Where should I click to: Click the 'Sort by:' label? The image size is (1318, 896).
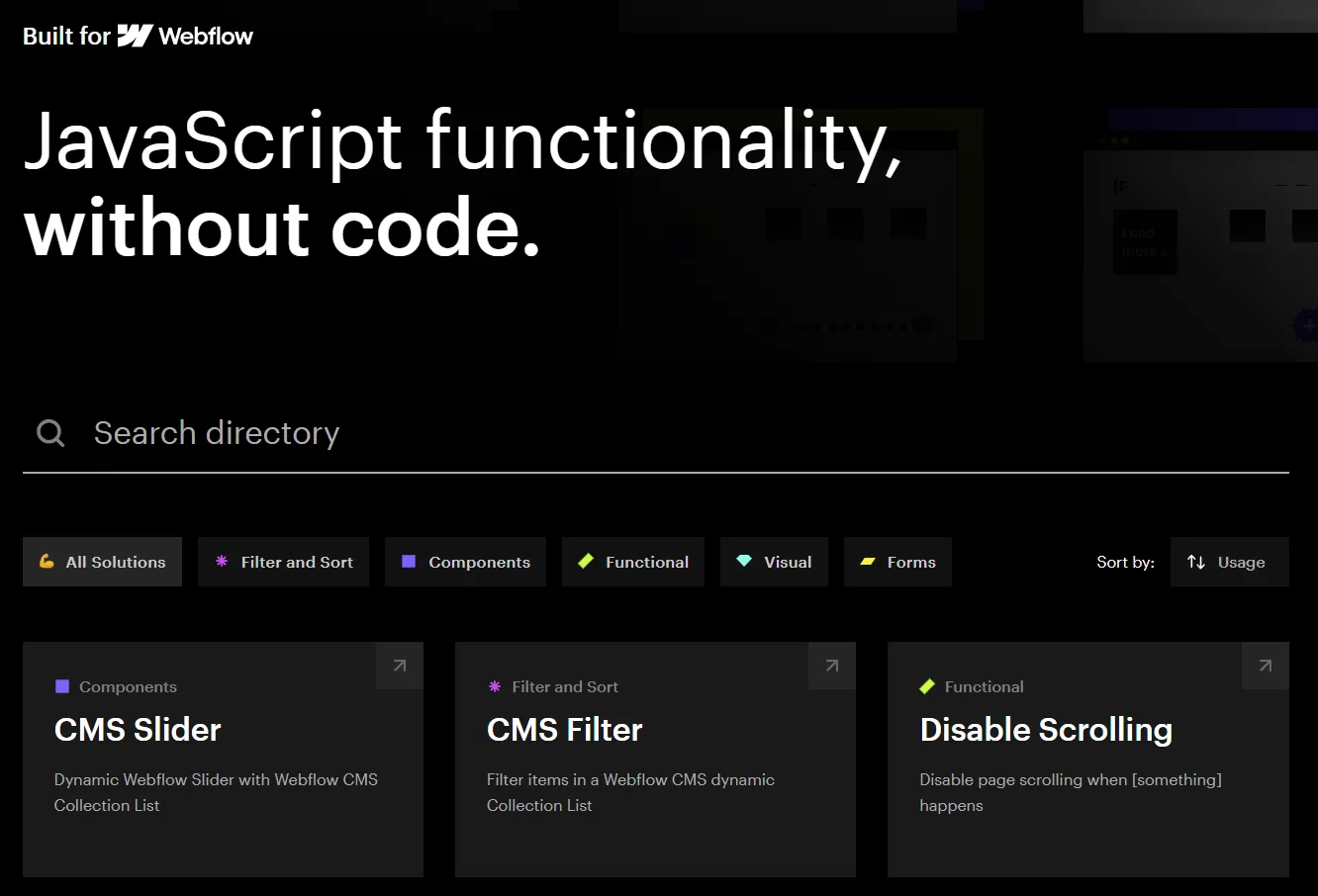point(1125,562)
